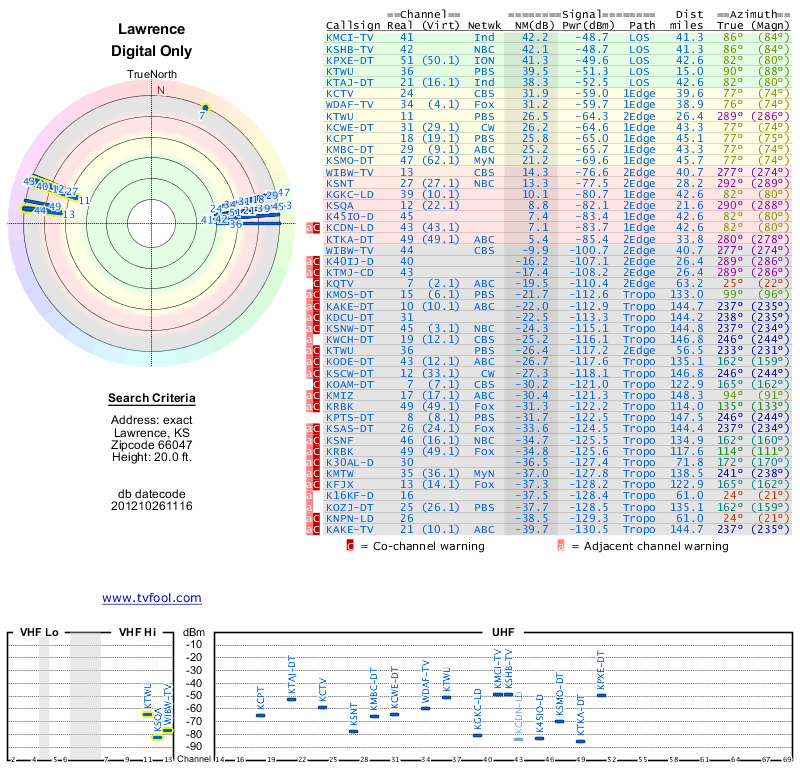
Task: Open the KPTS-DT callsign
Action: (350, 417)
